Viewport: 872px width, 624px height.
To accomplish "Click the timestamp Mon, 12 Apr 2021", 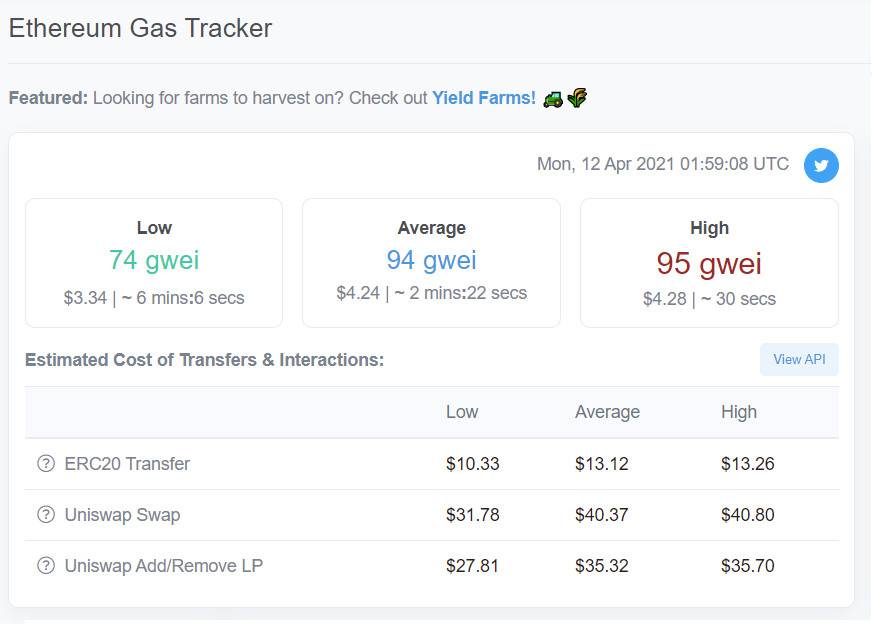I will (x=662, y=164).
